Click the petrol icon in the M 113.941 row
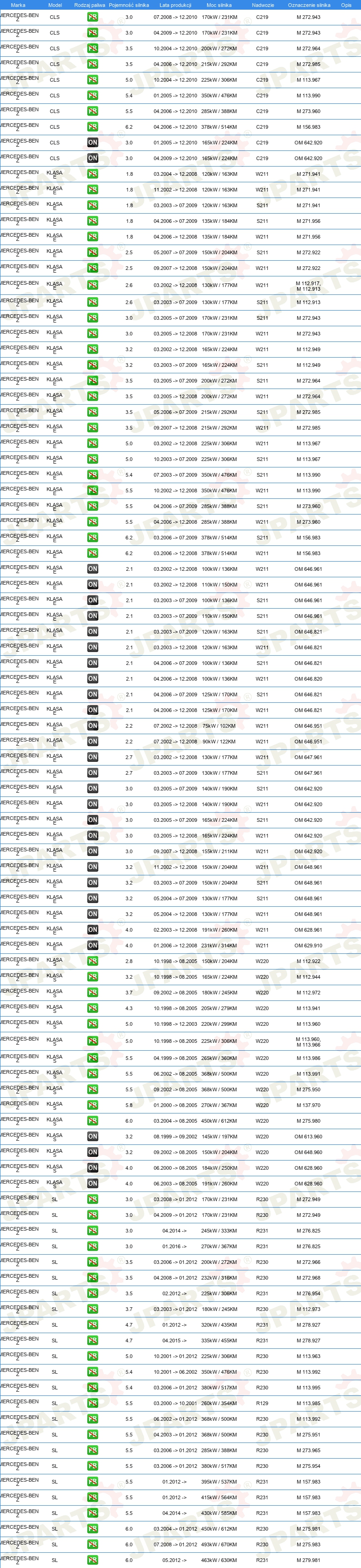 (x=92, y=1008)
